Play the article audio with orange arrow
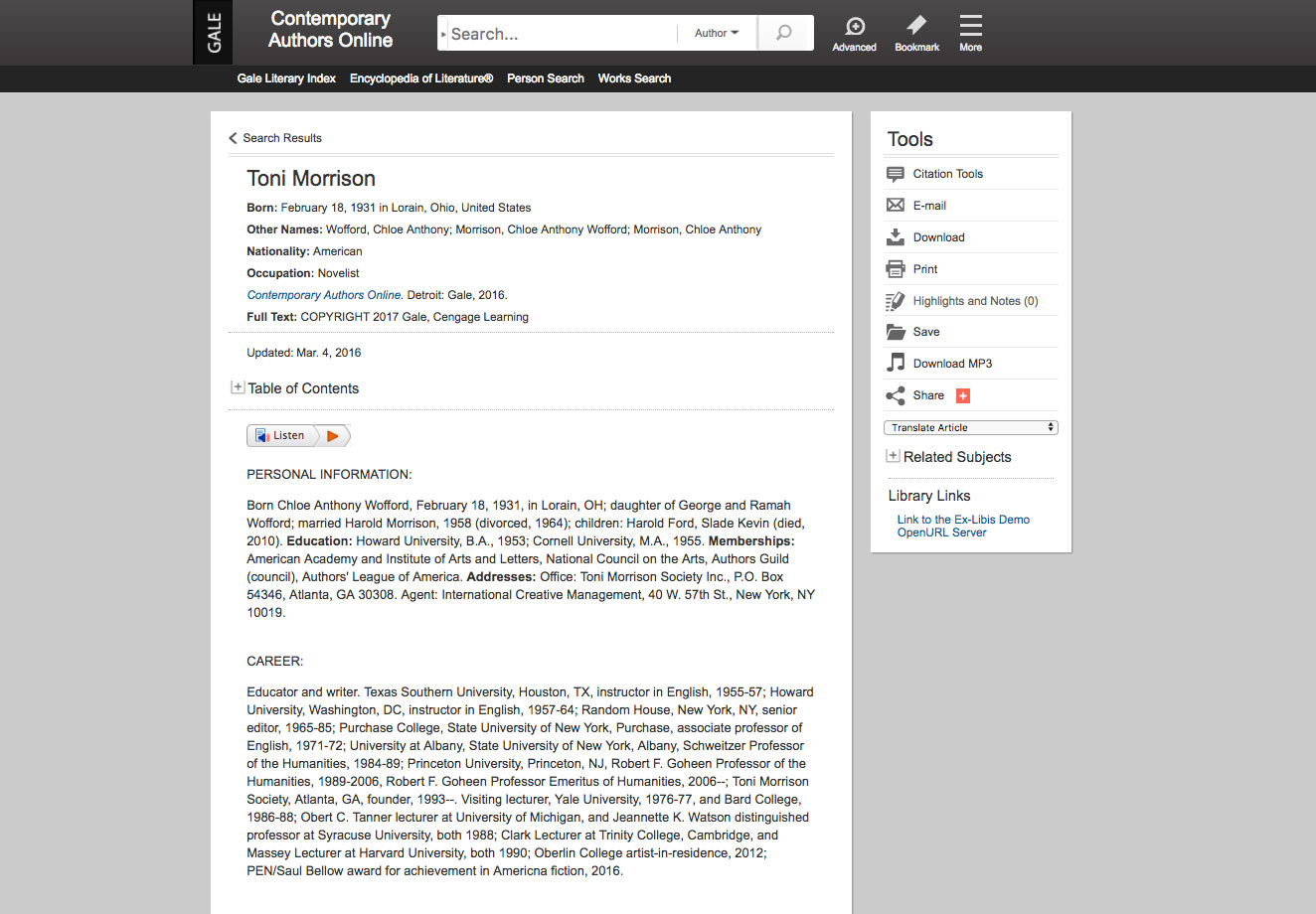The width and height of the screenshot is (1316, 914). [x=334, y=435]
